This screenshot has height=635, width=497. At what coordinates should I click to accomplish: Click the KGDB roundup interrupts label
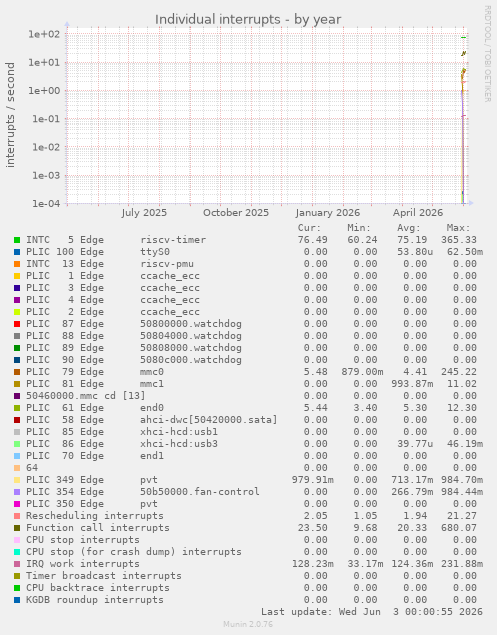coord(95,600)
